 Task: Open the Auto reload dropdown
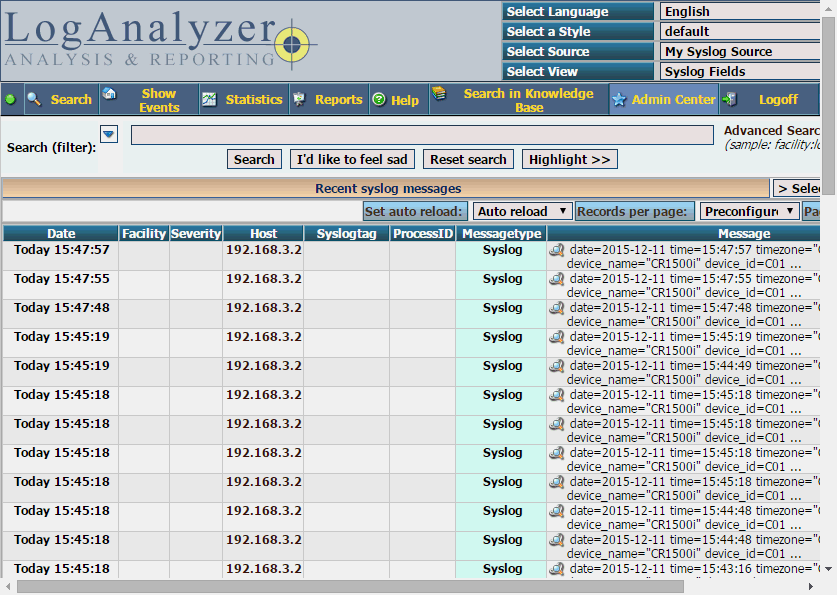point(523,211)
